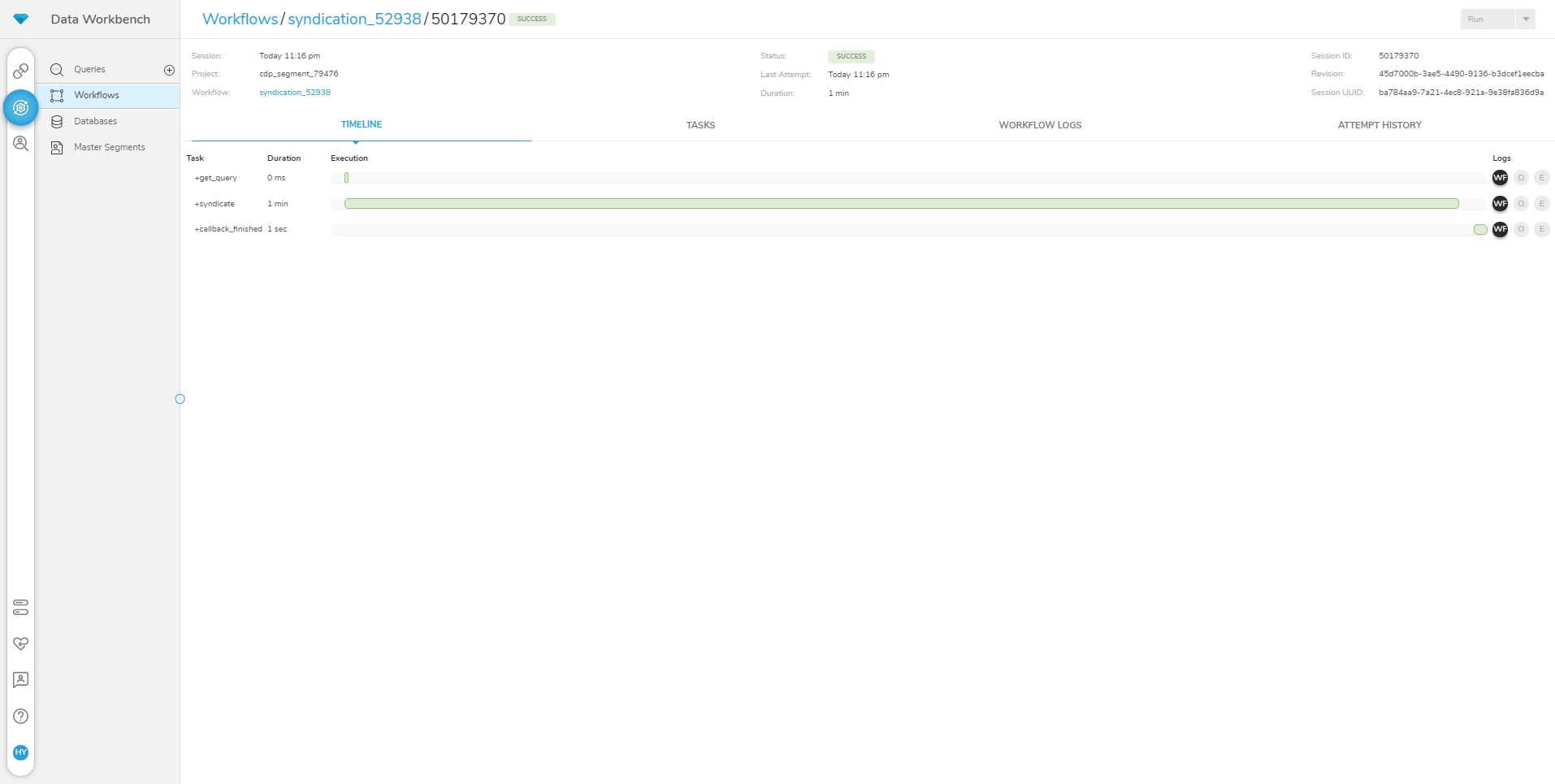
Task: Select the +syndicate task row name
Action: coord(214,204)
